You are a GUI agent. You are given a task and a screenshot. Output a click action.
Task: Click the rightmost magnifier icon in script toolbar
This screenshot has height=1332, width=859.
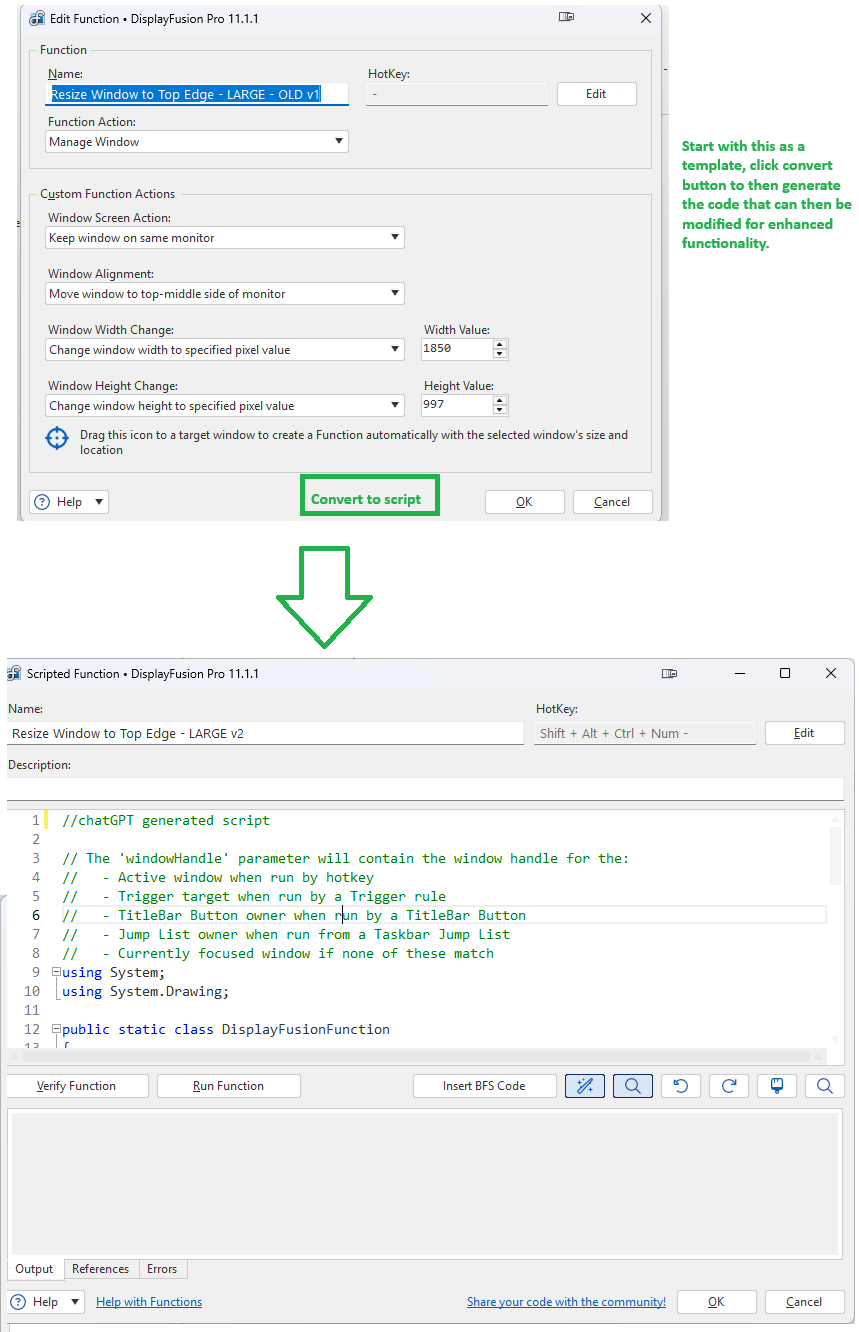(x=825, y=1086)
